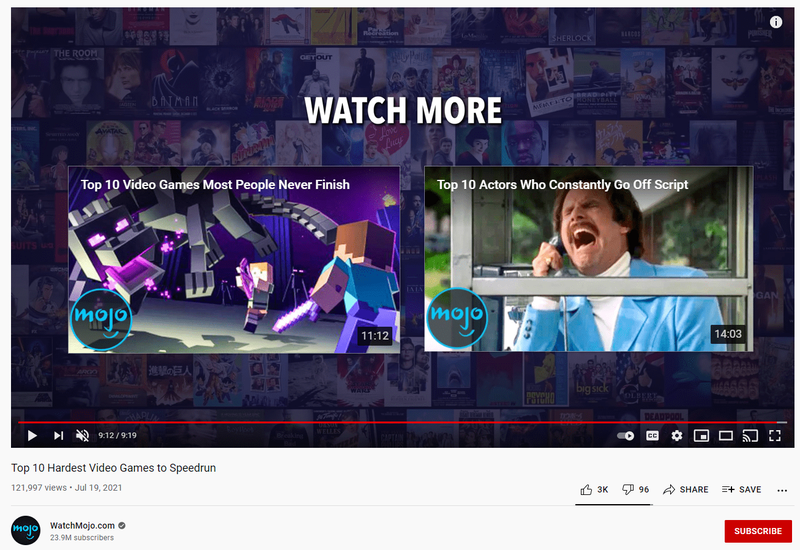
Task: Switch to theater mode
Action: point(726,436)
